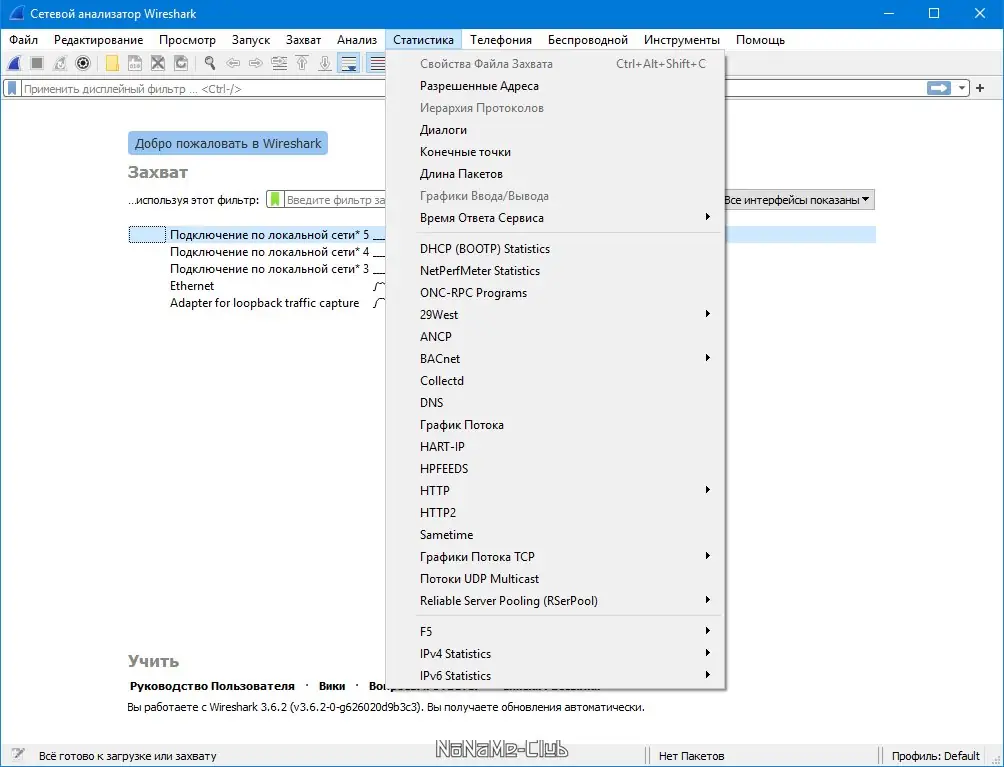This screenshot has width=1004, height=767.
Task: Click apply display filter arrow button
Action: [x=939, y=88]
